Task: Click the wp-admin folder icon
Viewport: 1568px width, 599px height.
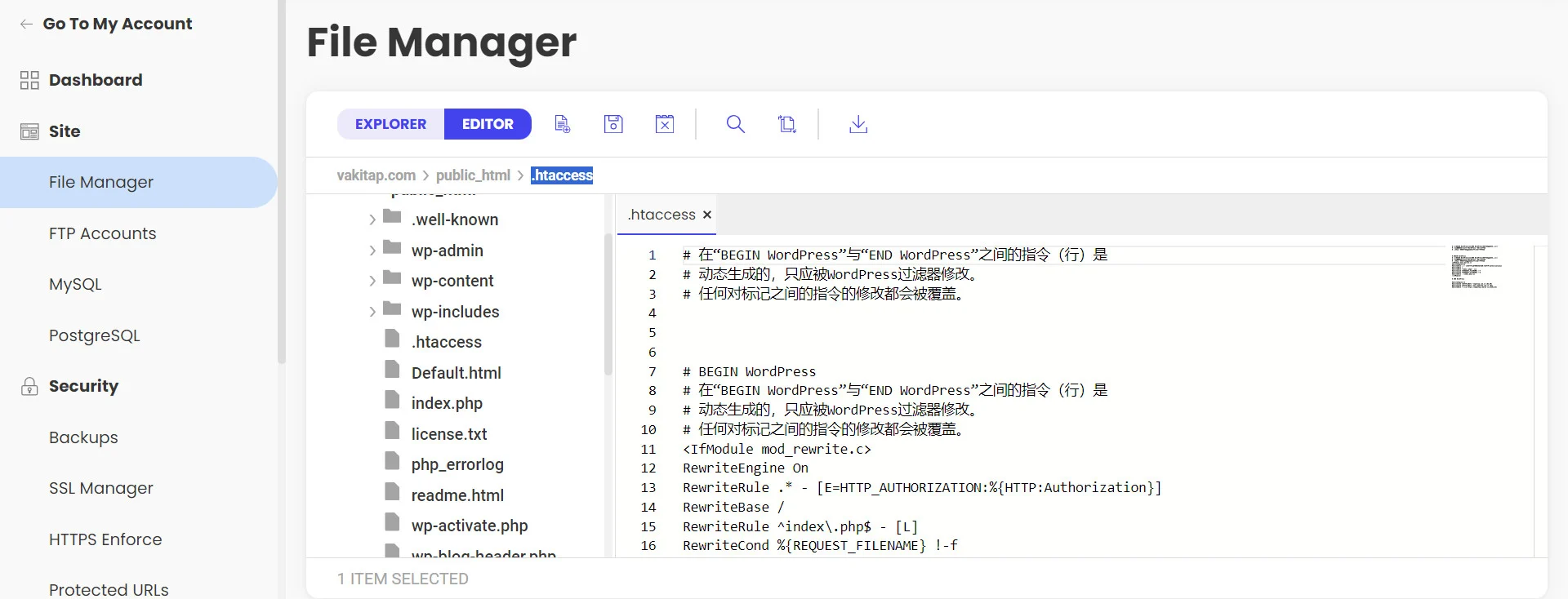Action: click(392, 247)
